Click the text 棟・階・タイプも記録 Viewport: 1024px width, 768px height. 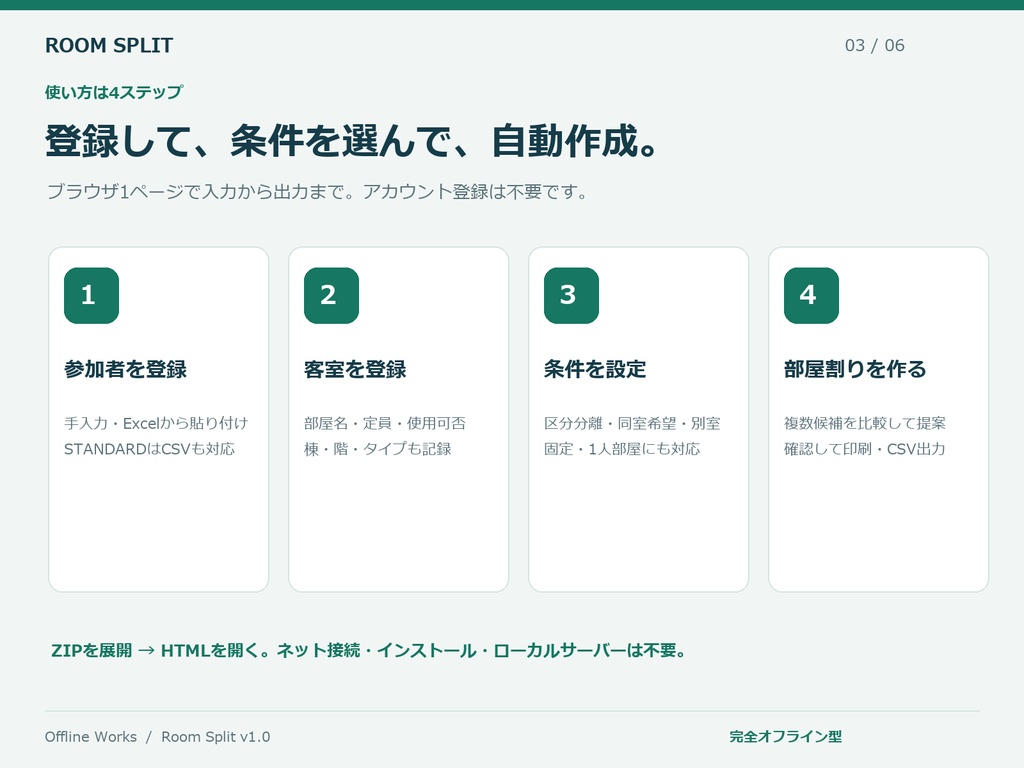click(377, 449)
